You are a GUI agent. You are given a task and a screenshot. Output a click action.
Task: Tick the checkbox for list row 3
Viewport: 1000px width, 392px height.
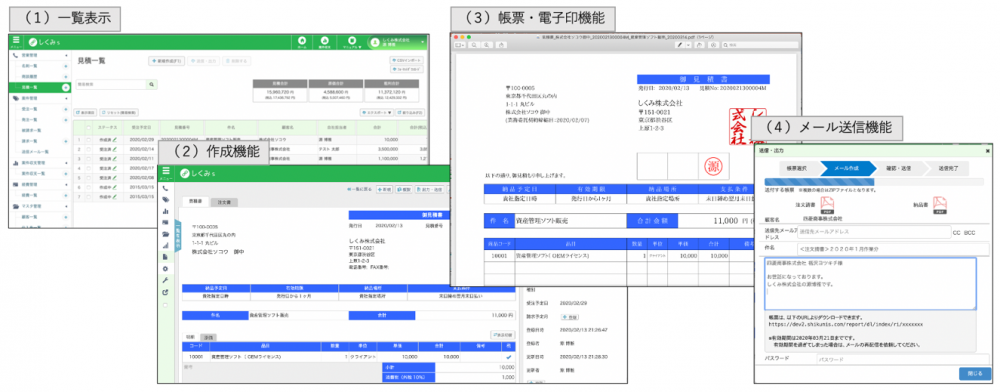(x=89, y=158)
